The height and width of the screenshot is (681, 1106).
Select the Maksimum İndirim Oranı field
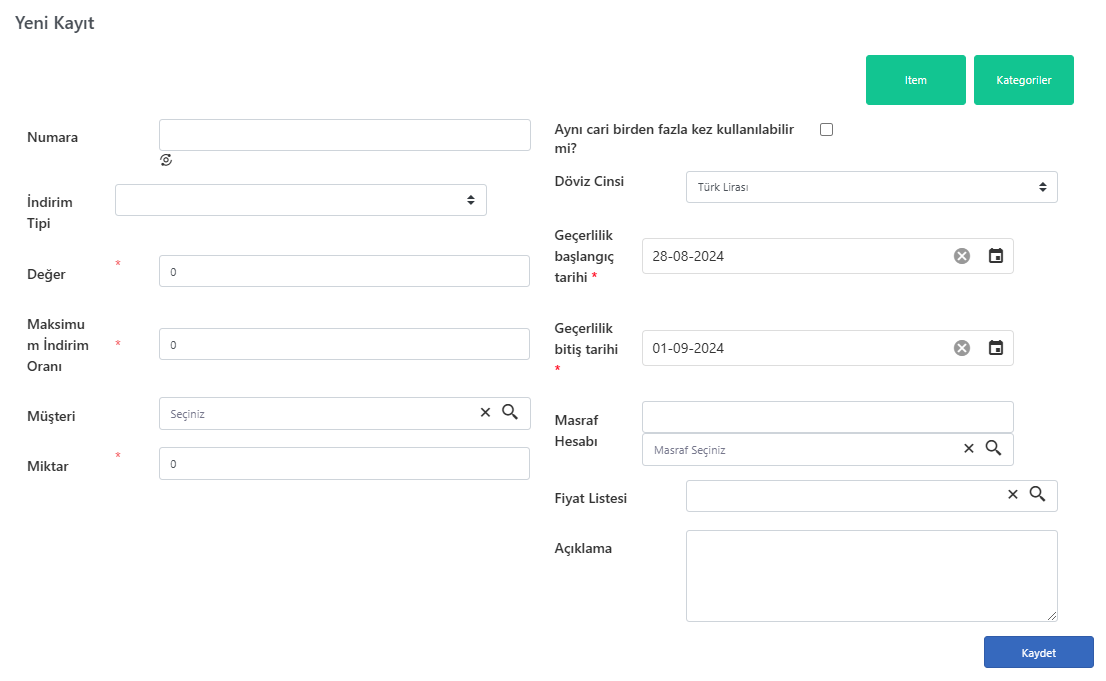tap(344, 344)
